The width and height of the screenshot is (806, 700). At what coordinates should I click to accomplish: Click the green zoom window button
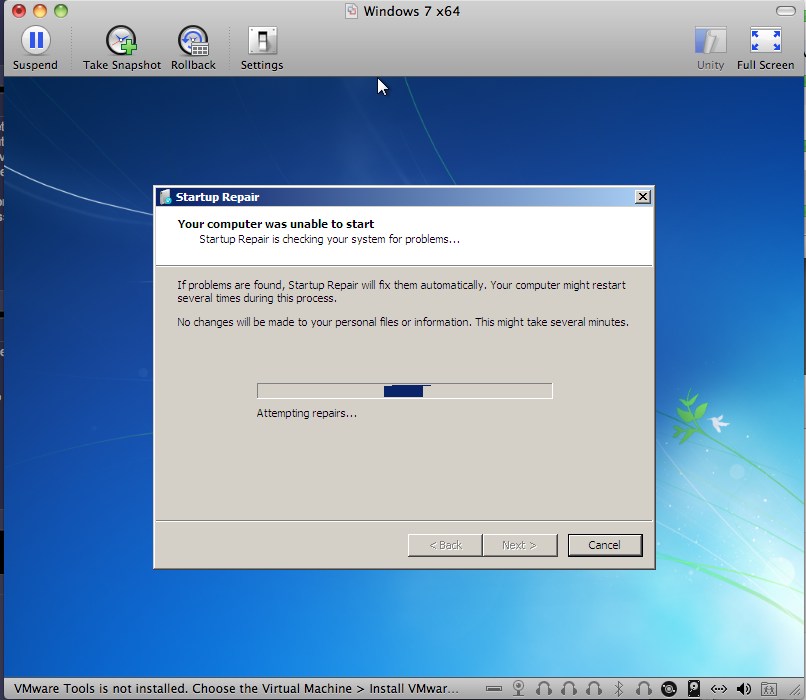click(x=61, y=11)
